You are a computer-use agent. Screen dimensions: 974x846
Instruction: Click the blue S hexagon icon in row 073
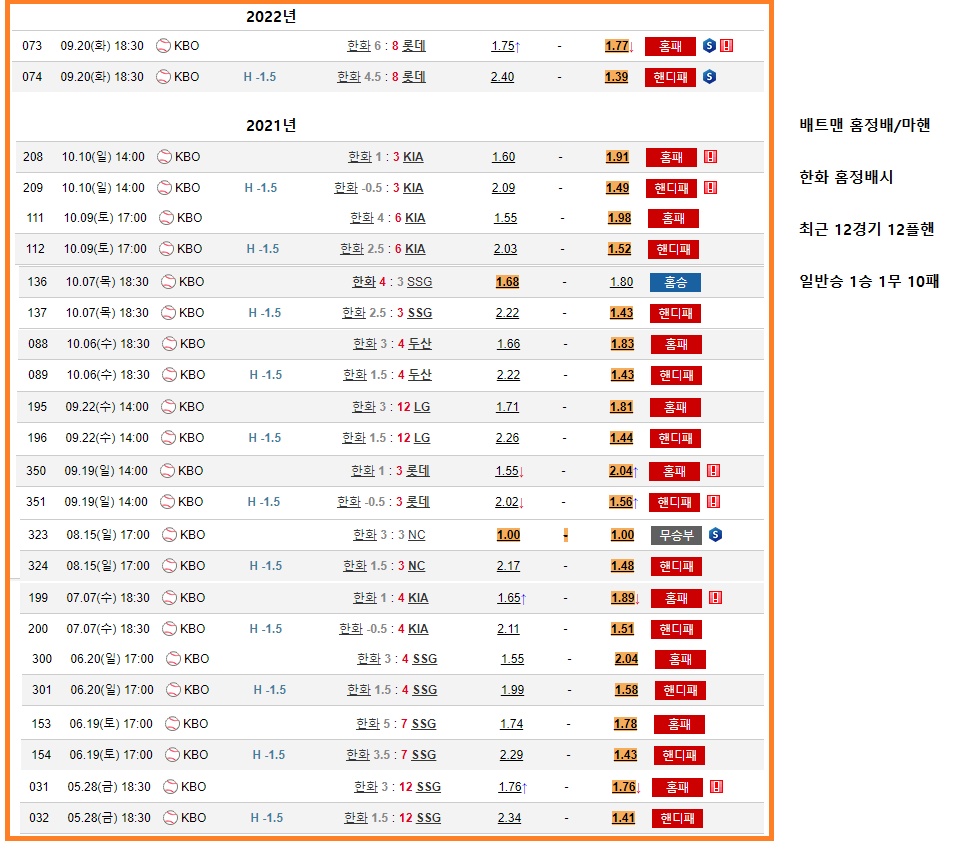(x=709, y=46)
